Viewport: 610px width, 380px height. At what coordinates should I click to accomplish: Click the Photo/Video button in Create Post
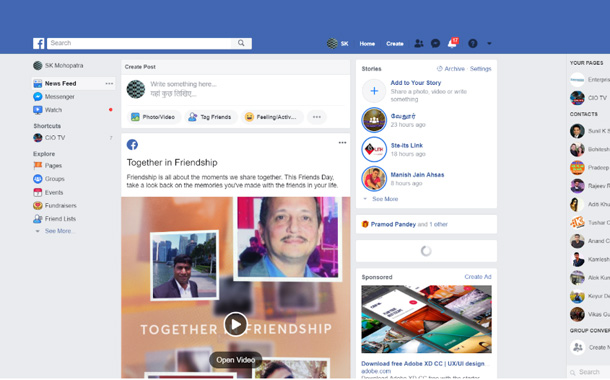pyautogui.click(x=154, y=117)
